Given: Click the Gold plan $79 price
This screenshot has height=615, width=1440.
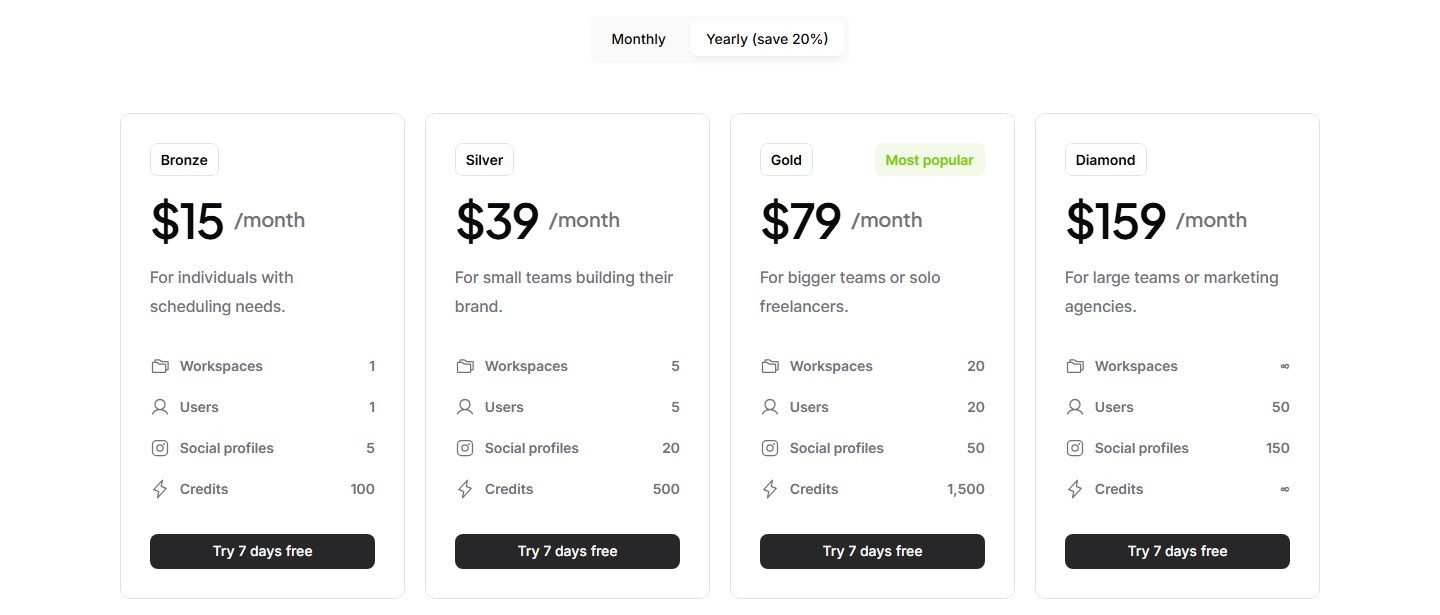Looking at the screenshot, I should pos(801,221).
